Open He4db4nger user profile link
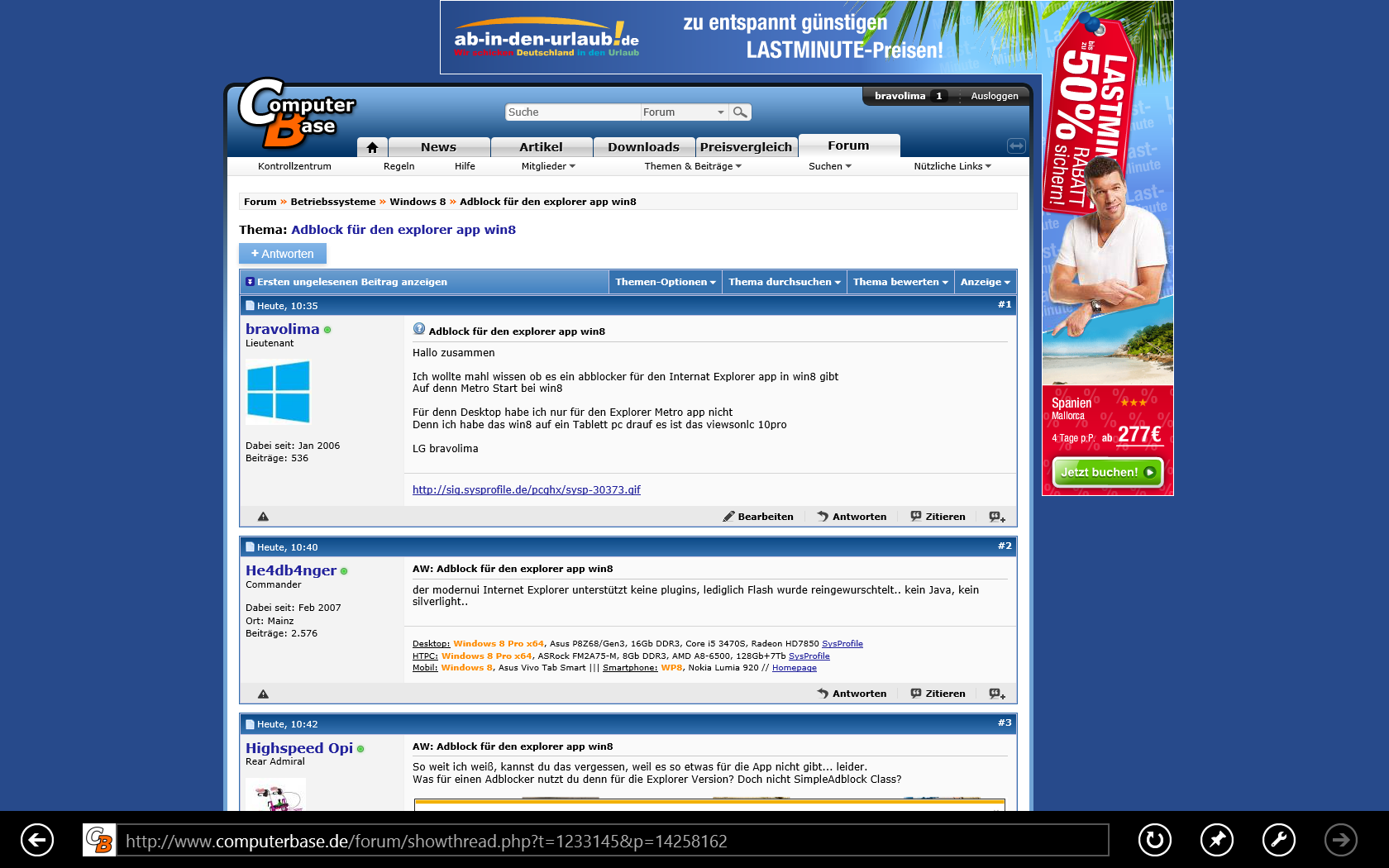The width and height of the screenshot is (1389, 868). coord(291,570)
